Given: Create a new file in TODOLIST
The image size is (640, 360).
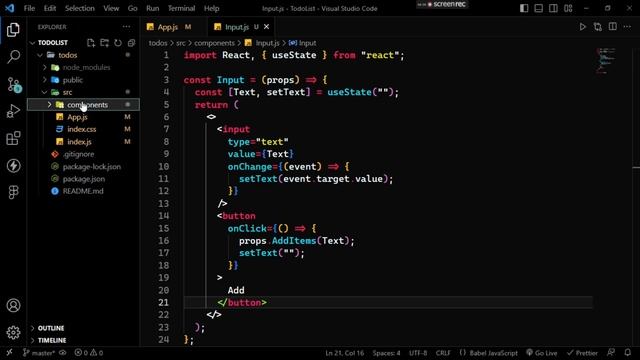Looking at the screenshot, I should 91,42.
